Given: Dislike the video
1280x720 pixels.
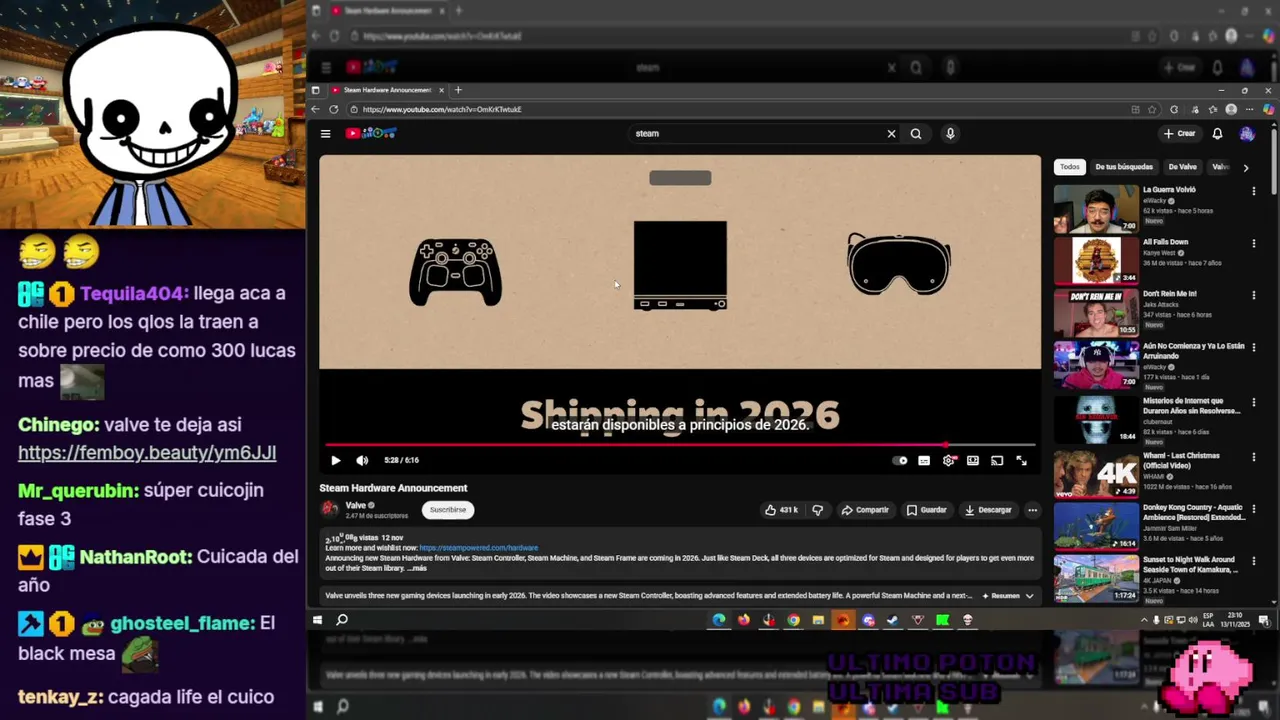Looking at the screenshot, I should tap(817, 510).
